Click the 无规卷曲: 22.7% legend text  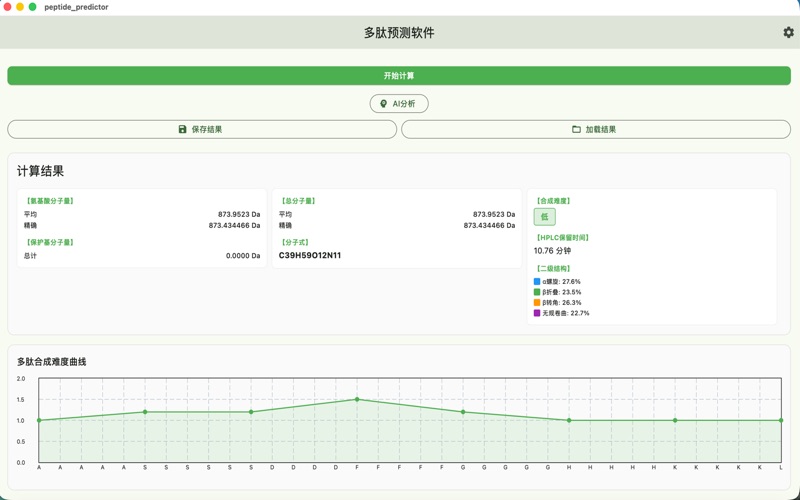[566, 313]
